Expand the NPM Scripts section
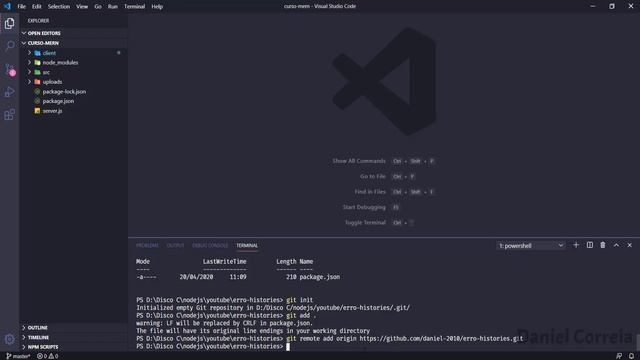The width and height of the screenshot is (640, 360). coord(42,347)
